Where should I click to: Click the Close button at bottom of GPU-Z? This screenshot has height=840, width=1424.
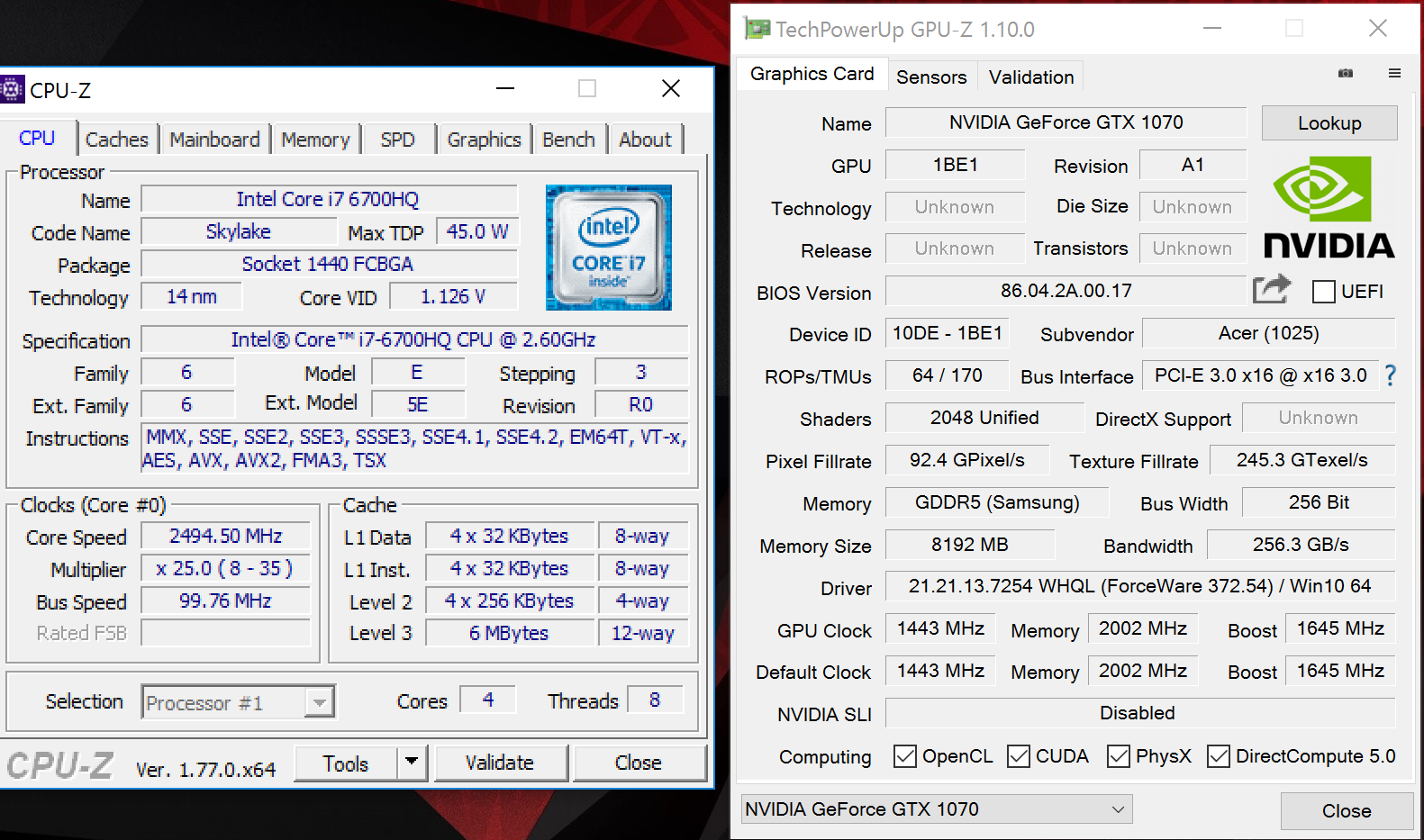[1347, 811]
